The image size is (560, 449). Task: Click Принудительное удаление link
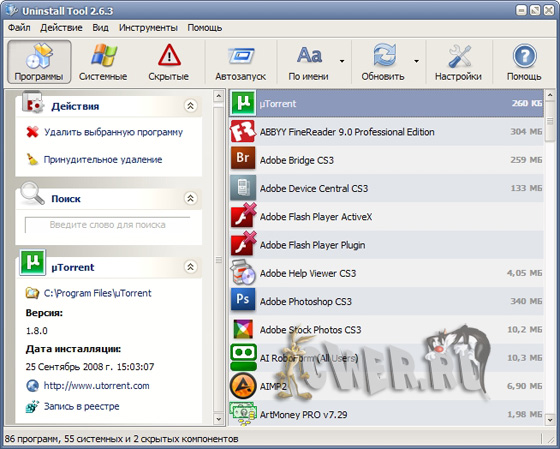[x=103, y=159]
